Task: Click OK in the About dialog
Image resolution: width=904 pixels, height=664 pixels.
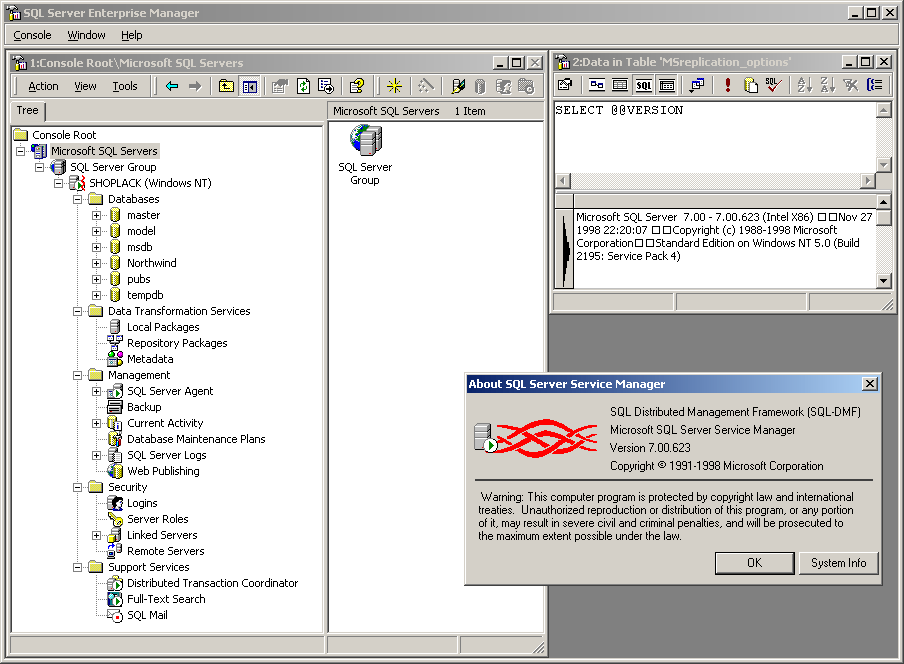Action: click(x=754, y=563)
